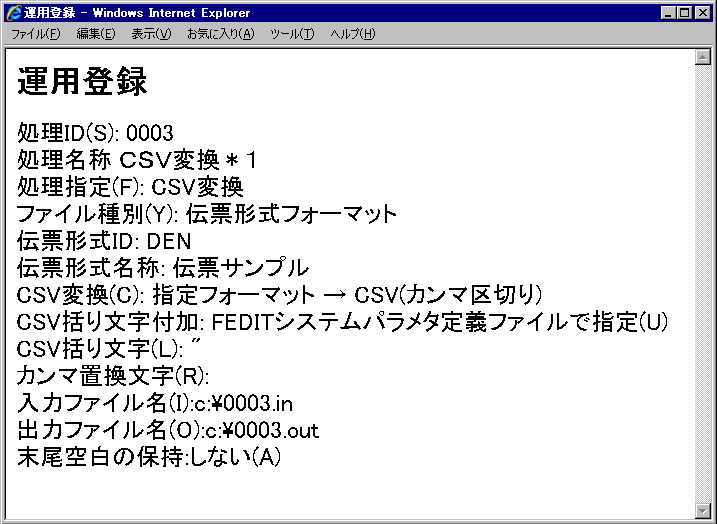
Task: Open the ツール(T) menu
Action: click(x=292, y=34)
